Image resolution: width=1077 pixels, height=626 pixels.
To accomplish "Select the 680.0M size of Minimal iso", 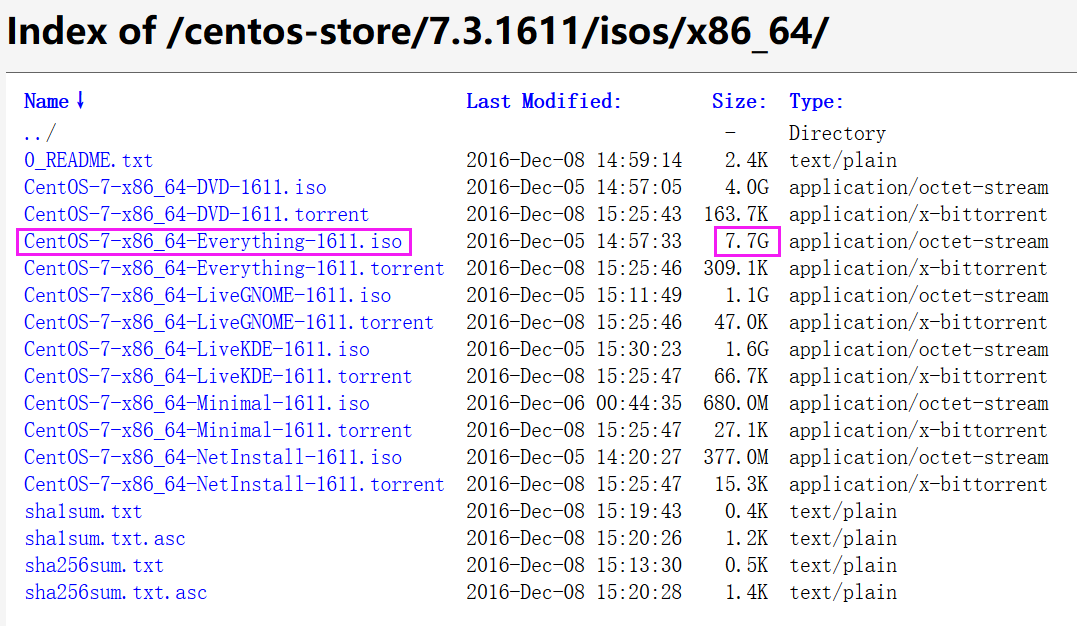I will (x=736, y=403).
